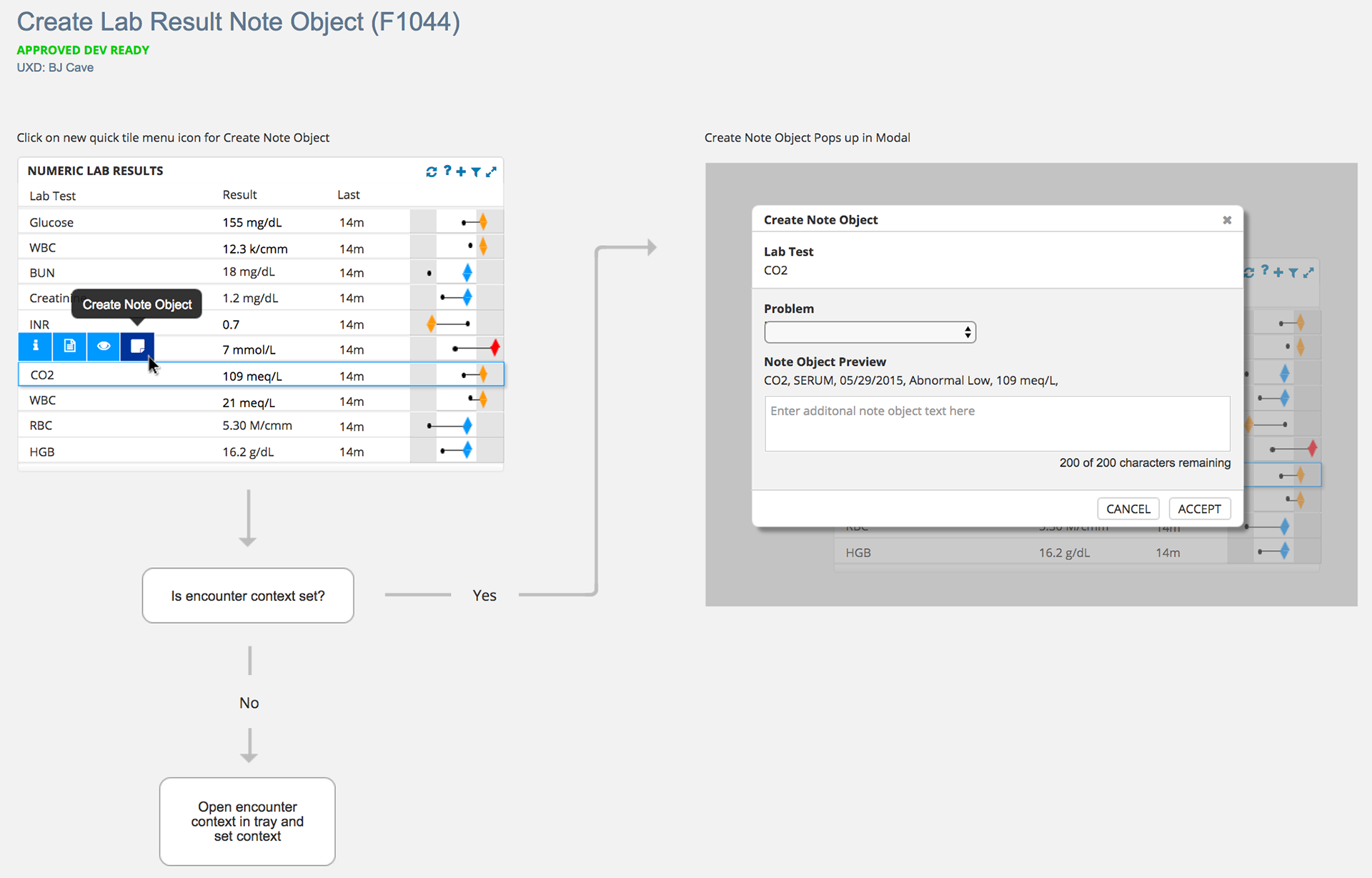1372x878 pixels.
Task: Open the document details quick-menu icon
Action: (x=69, y=346)
